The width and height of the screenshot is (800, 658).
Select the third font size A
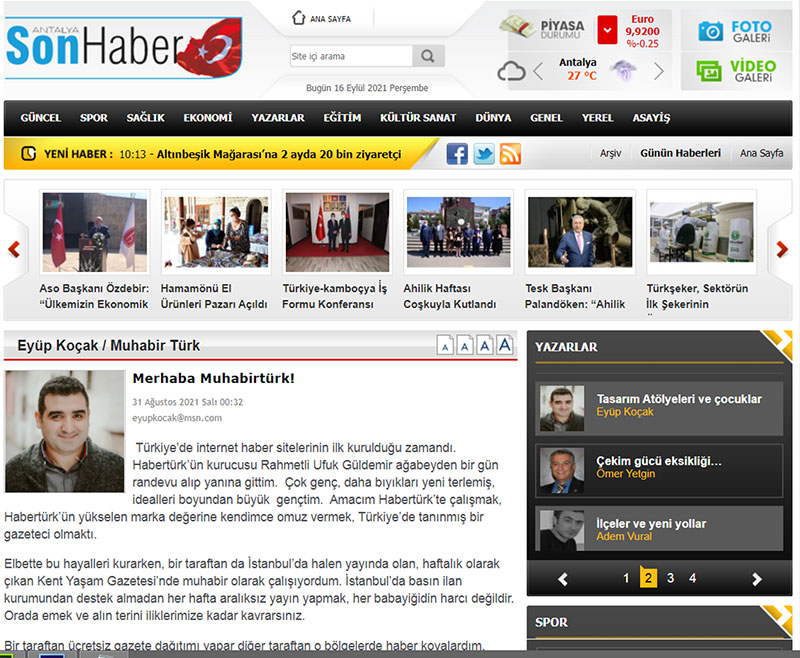[485, 345]
